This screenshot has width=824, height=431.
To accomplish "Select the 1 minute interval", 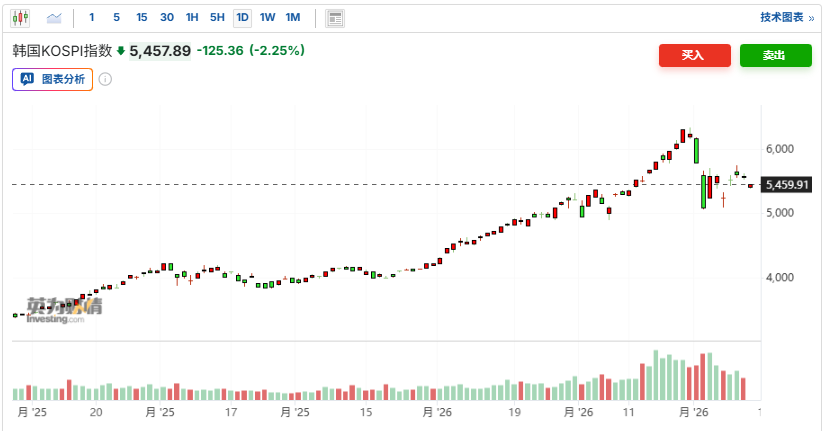I will [x=92, y=18].
